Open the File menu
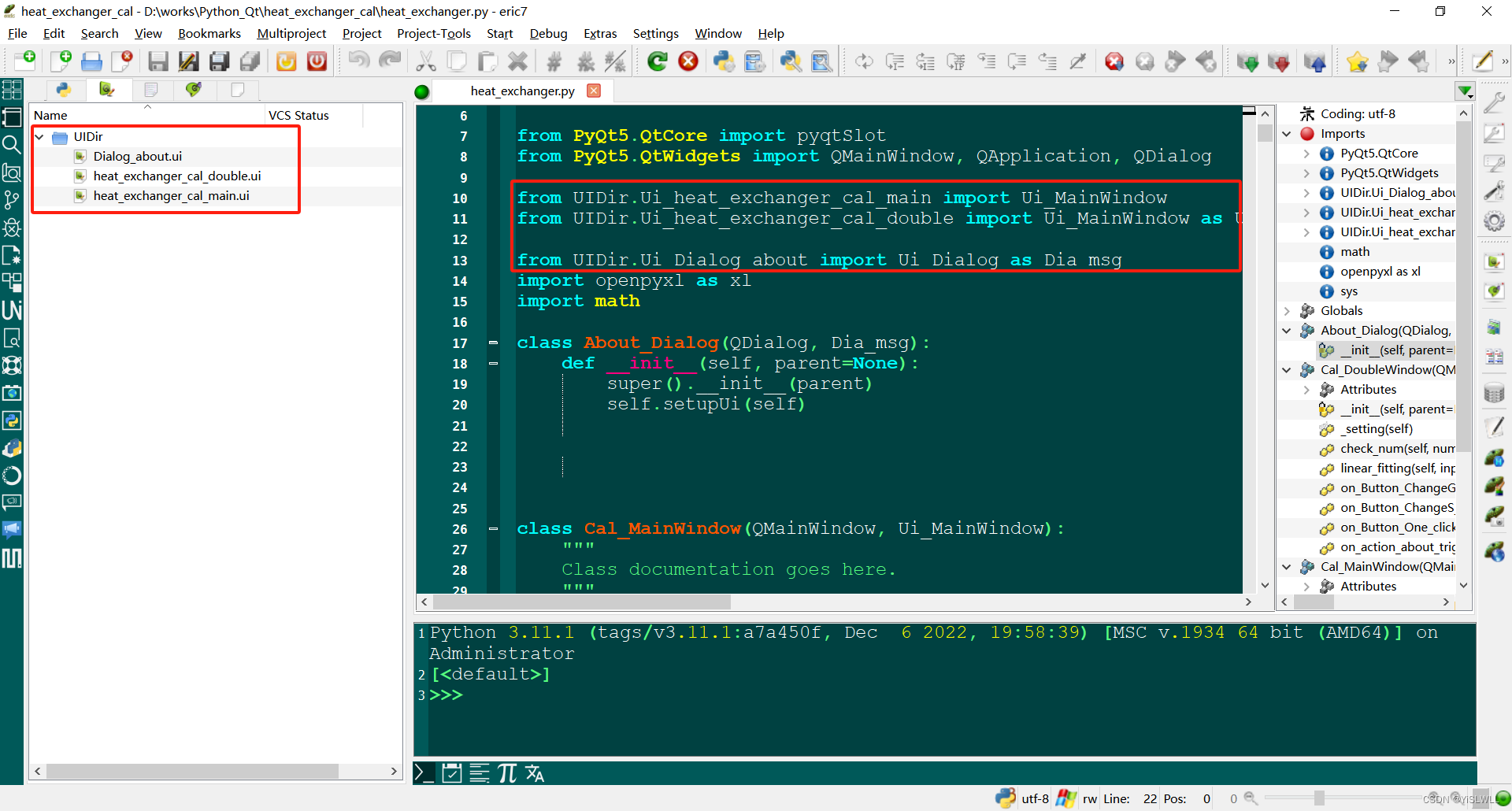This screenshot has height=811, width=1512. coord(17,33)
